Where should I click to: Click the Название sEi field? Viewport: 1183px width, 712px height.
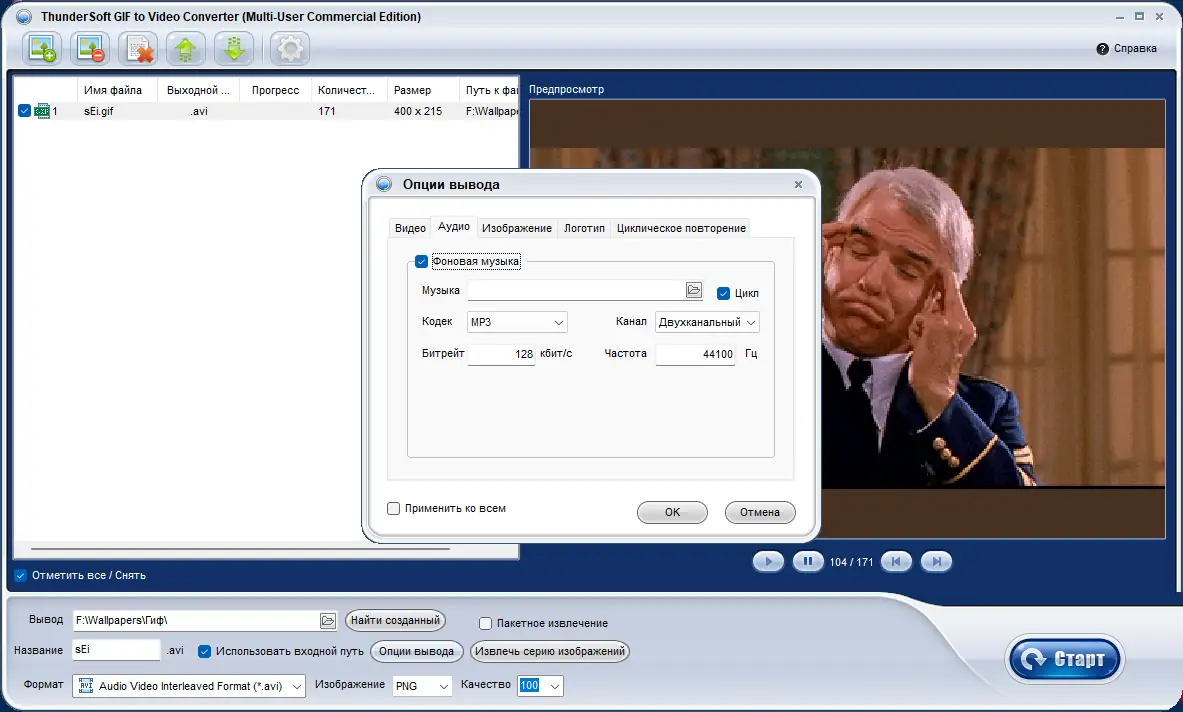pyautogui.click(x=116, y=649)
